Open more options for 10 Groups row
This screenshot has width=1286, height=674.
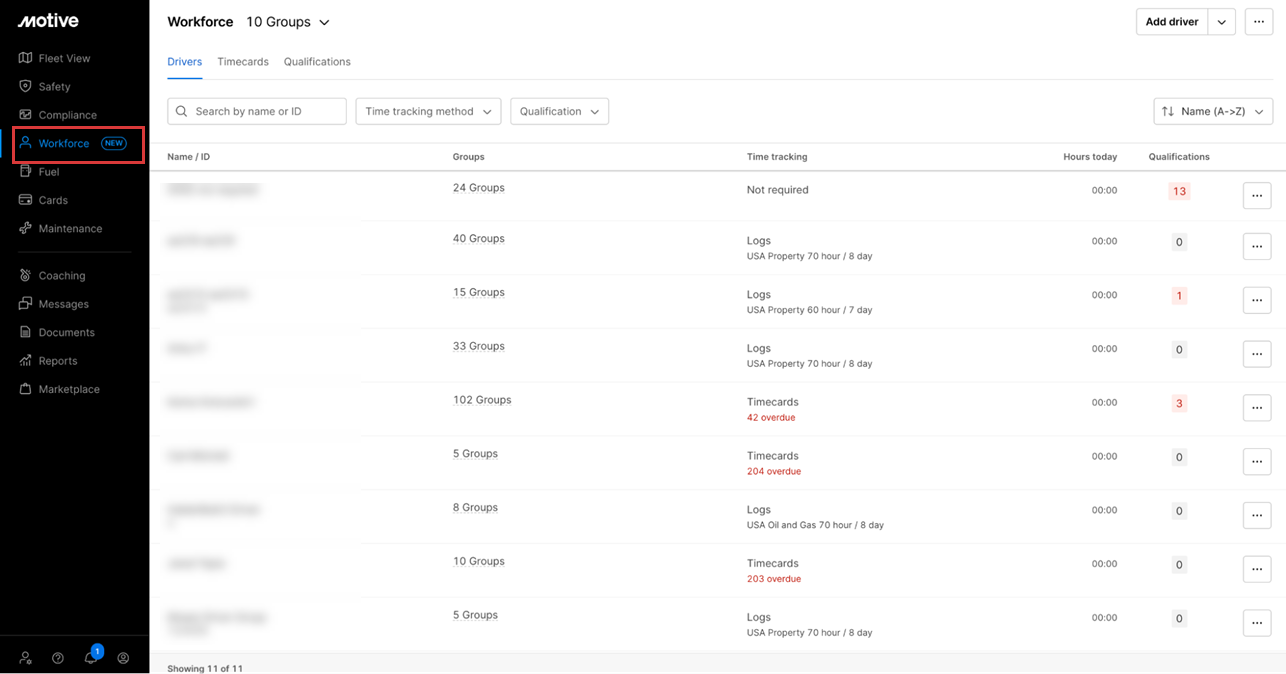1257,570
